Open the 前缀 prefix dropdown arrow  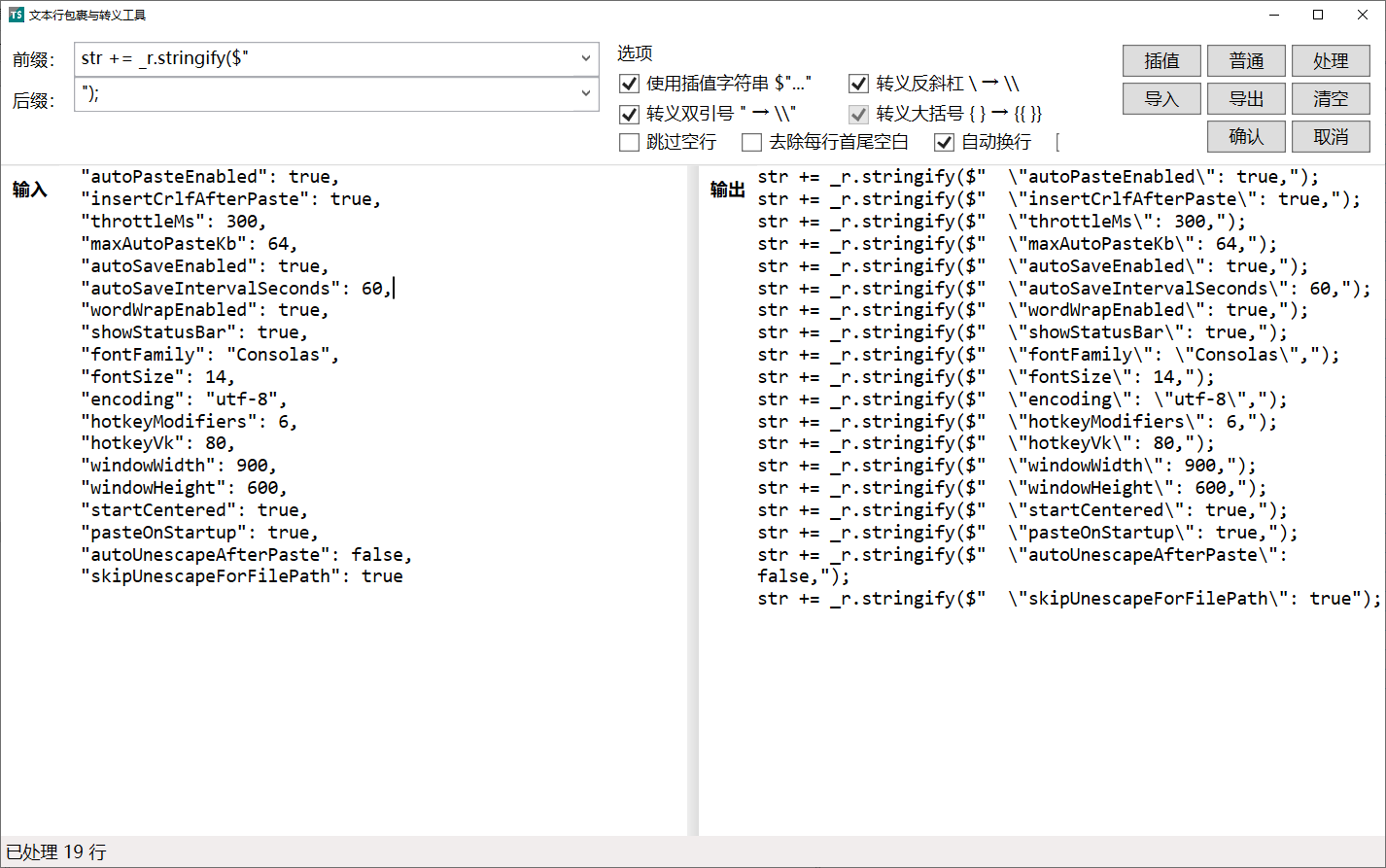pyautogui.click(x=586, y=58)
